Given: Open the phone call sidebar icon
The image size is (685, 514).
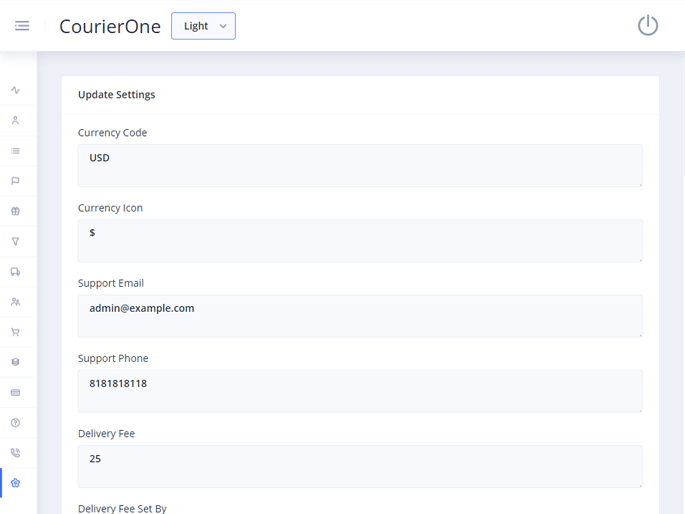Looking at the screenshot, I should pyautogui.click(x=16, y=453).
